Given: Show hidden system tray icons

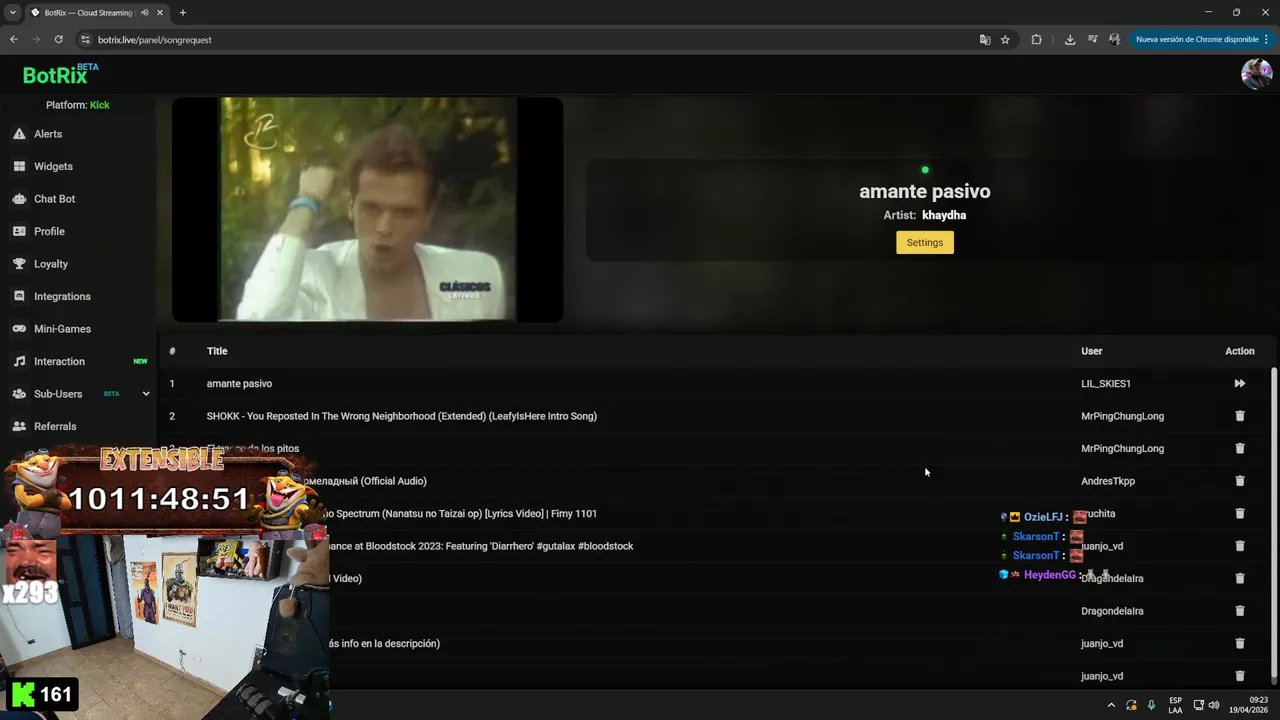Looking at the screenshot, I should pyautogui.click(x=1111, y=705).
